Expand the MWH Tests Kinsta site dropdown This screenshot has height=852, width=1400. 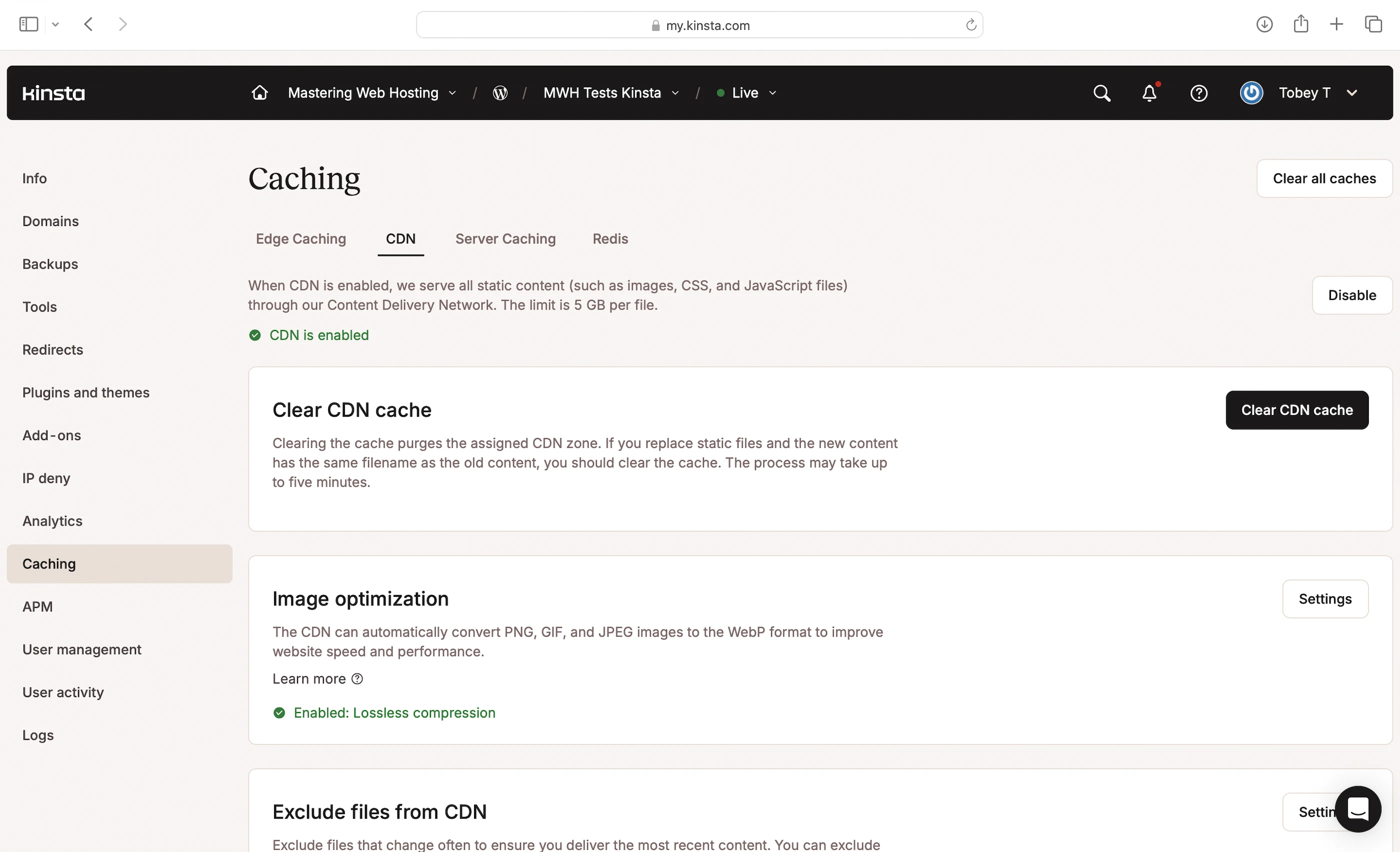tap(611, 92)
